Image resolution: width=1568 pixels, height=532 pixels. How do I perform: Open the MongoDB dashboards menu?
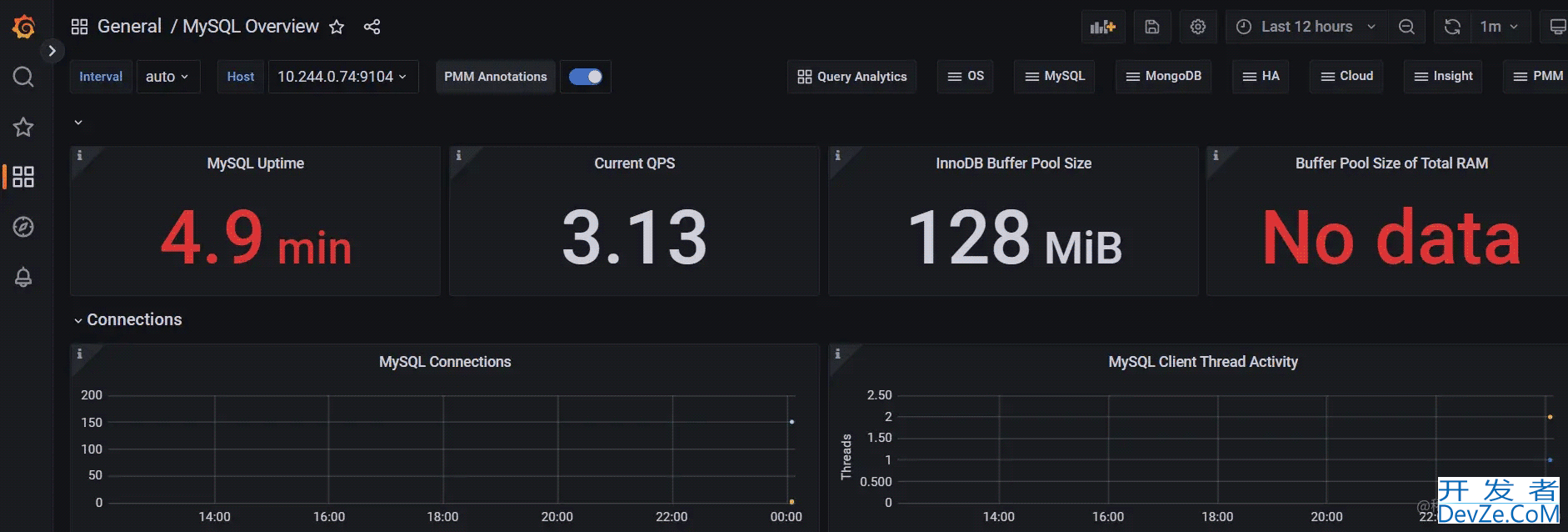[1164, 76]
